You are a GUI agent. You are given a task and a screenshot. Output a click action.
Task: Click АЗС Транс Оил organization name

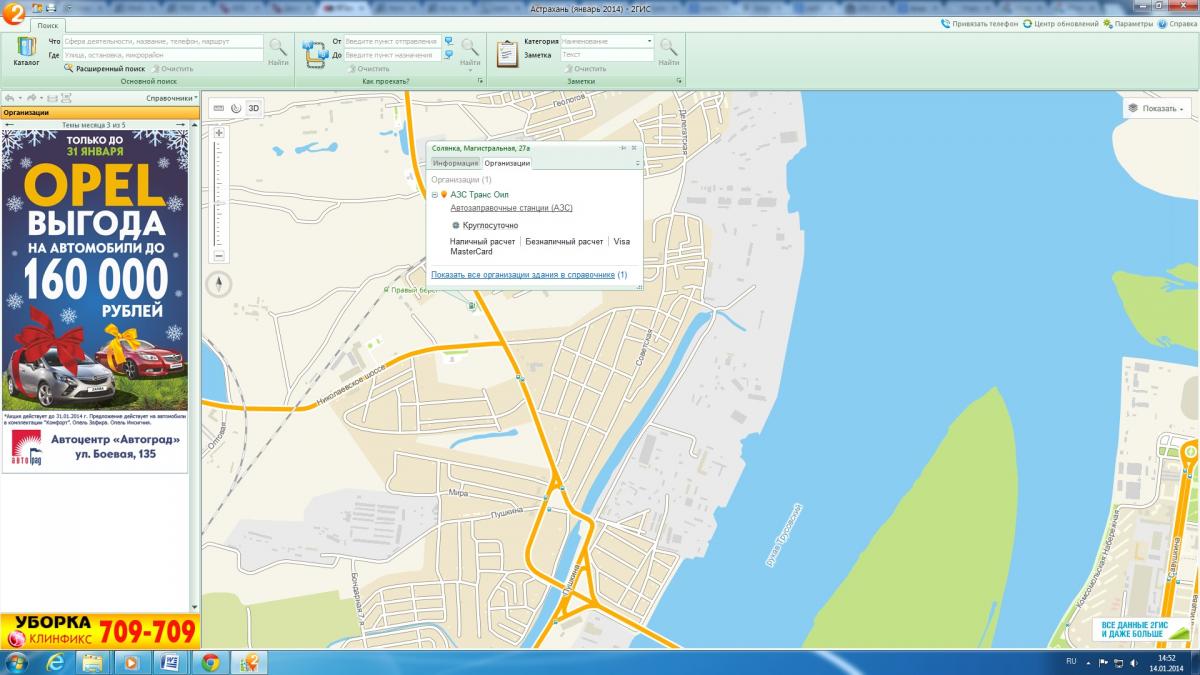click(x=479, y=194)
